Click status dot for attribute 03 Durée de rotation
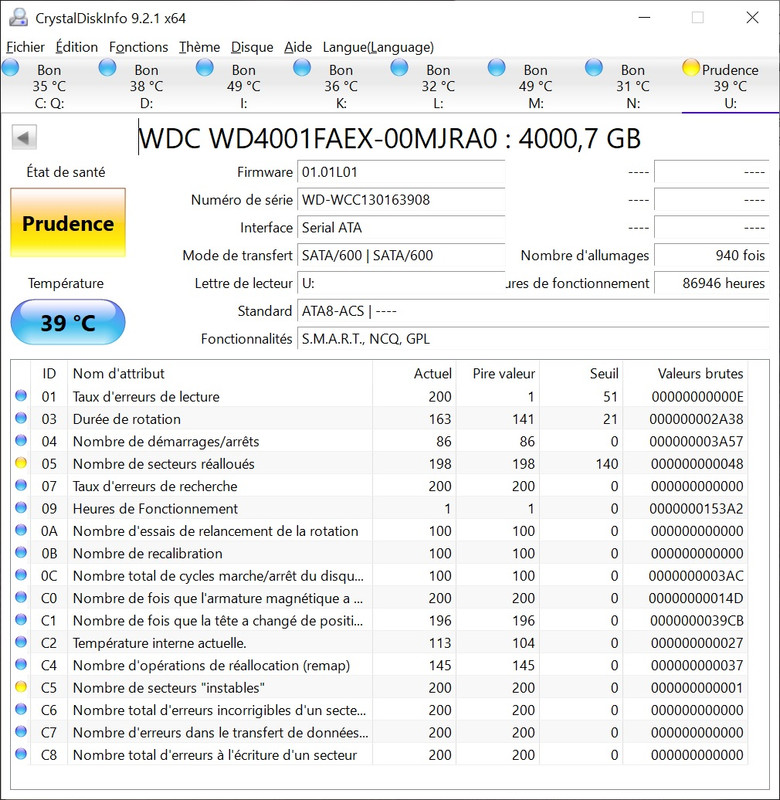780x800 pixels. click(21, 418)
